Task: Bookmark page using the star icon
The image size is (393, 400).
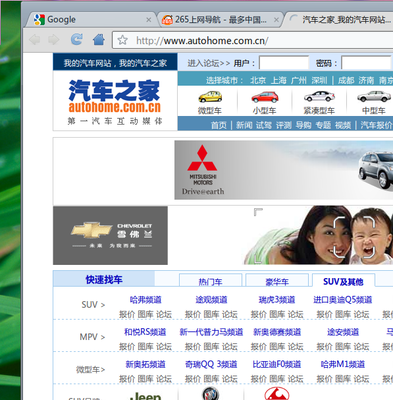Action: click(123, 40)
